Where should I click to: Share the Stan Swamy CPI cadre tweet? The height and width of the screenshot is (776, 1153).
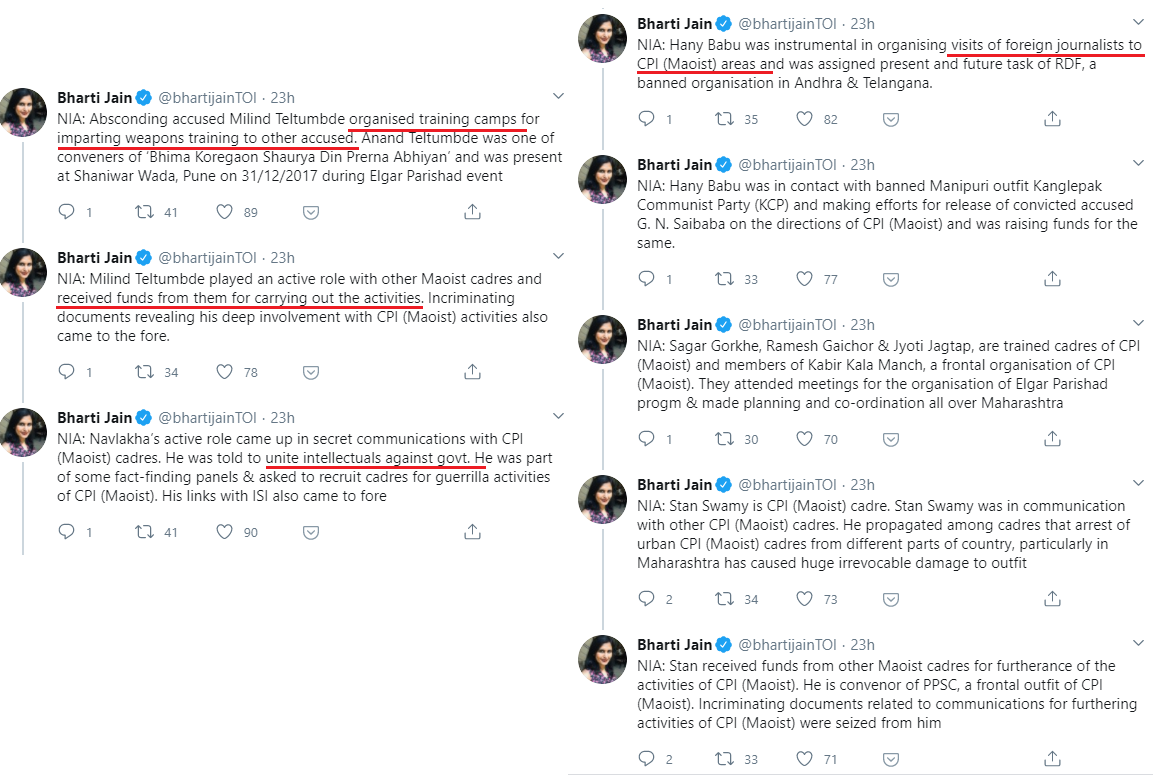(1052, 599)
